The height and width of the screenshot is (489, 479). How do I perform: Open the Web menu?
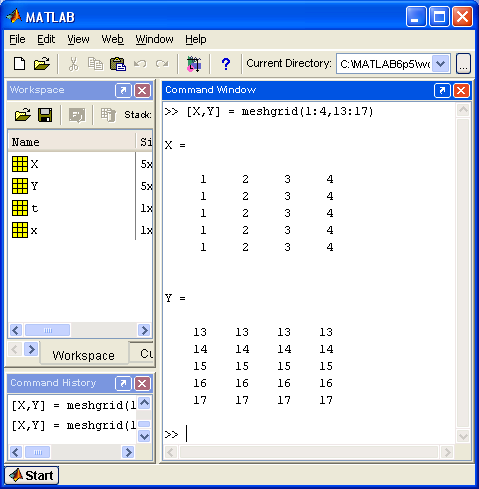pos(112,39)
